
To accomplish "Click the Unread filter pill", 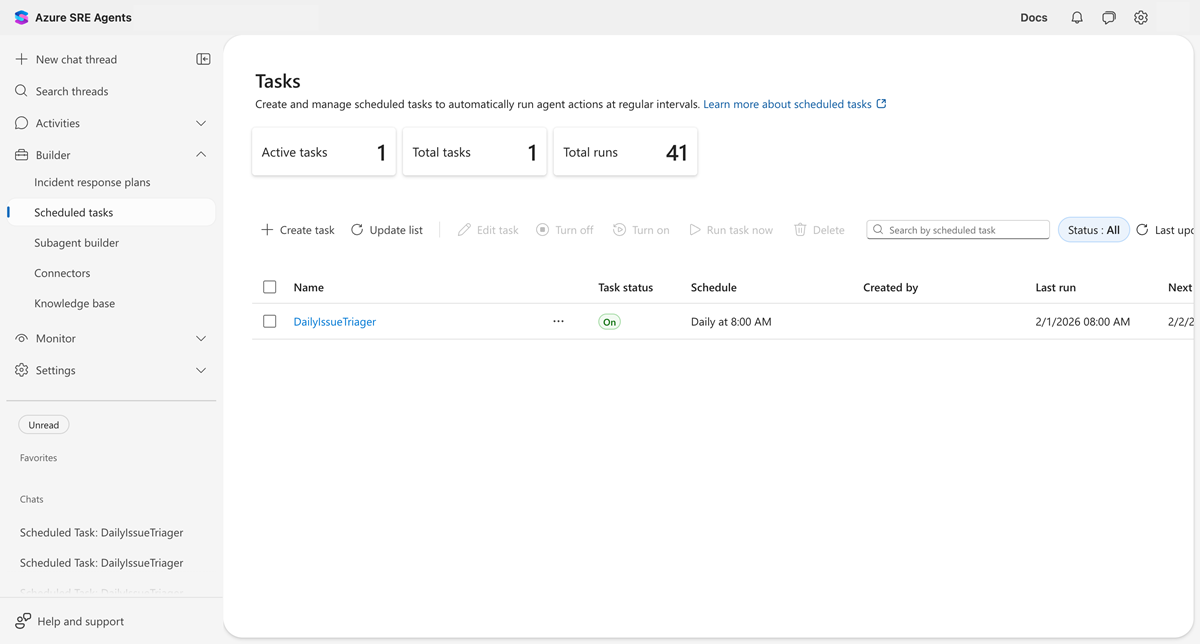I will (x=43, y=424).
